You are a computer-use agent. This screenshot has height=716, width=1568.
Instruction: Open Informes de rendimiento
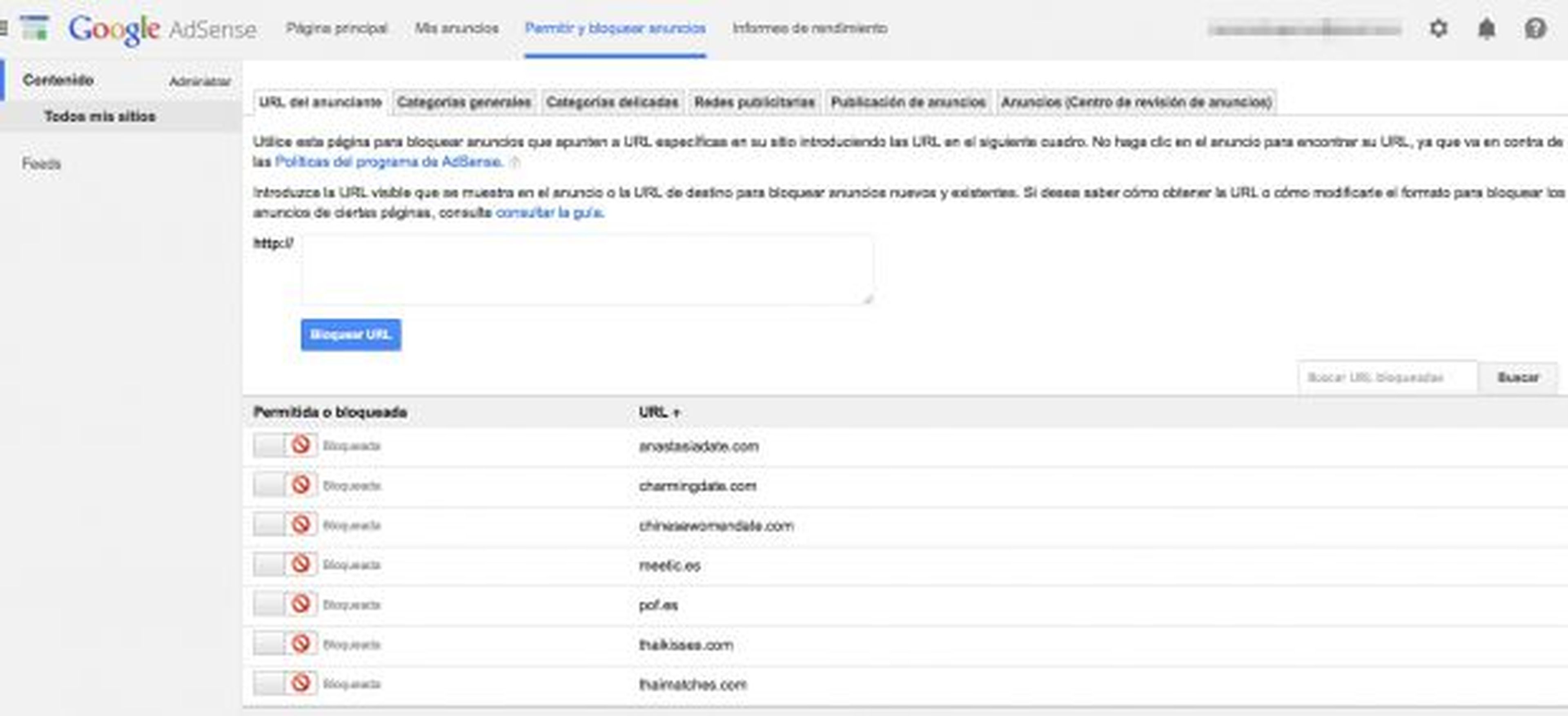810,28
